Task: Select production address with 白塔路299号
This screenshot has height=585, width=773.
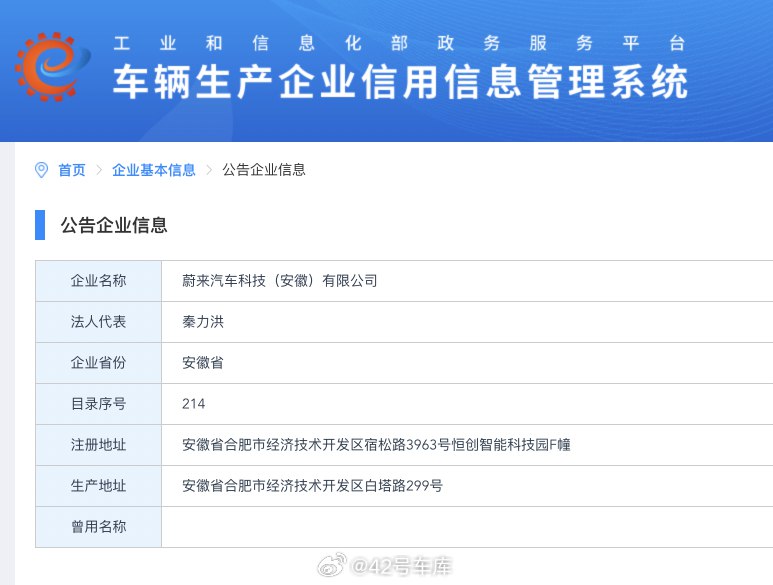Action: pos(312,485)
